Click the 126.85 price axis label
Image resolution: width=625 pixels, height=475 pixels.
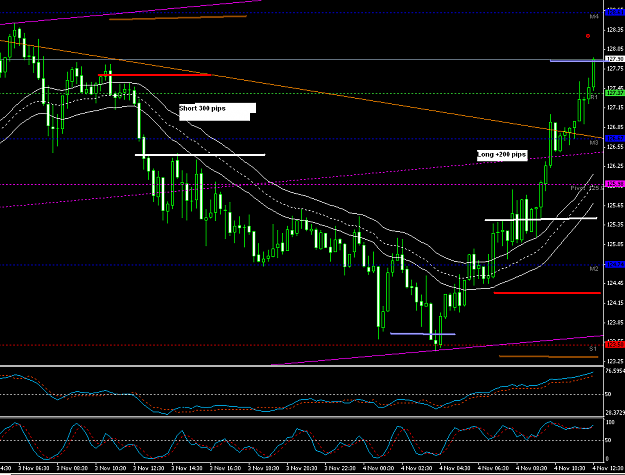615,127
